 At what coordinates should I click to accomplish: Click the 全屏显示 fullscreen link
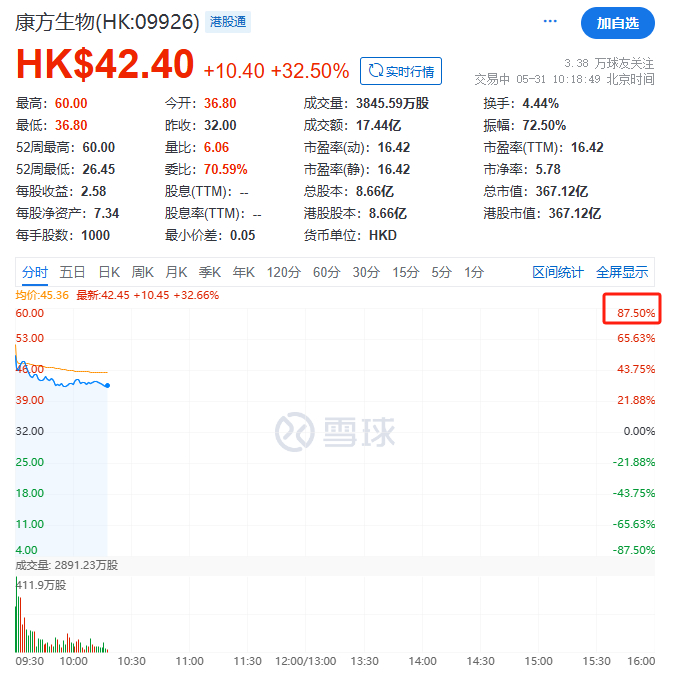coord(622,273)
